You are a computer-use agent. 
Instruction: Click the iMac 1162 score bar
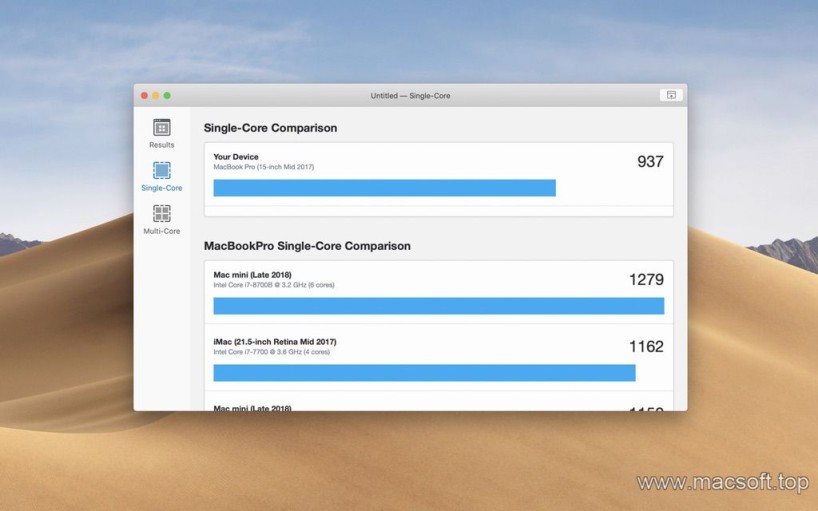coord(424,373)
